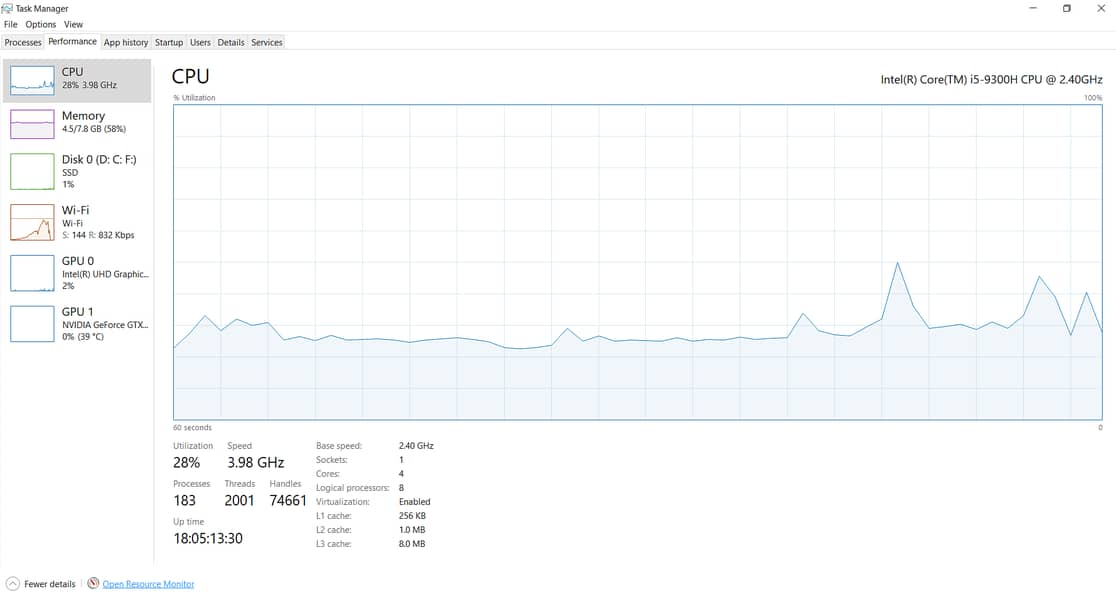Screen dimensions: 1116x600
Task: Open the File menu
Action: (11, 24)
